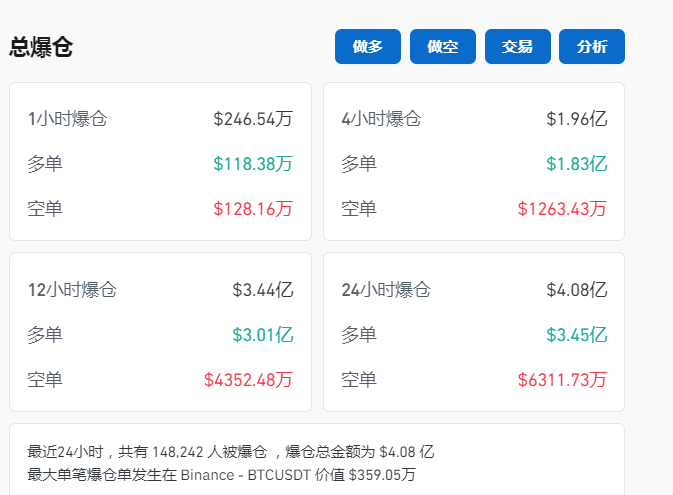Screen dimensions: 673x495
Task: Click the $1.96亿 four-hour total
Action: [x=576, y=119]
